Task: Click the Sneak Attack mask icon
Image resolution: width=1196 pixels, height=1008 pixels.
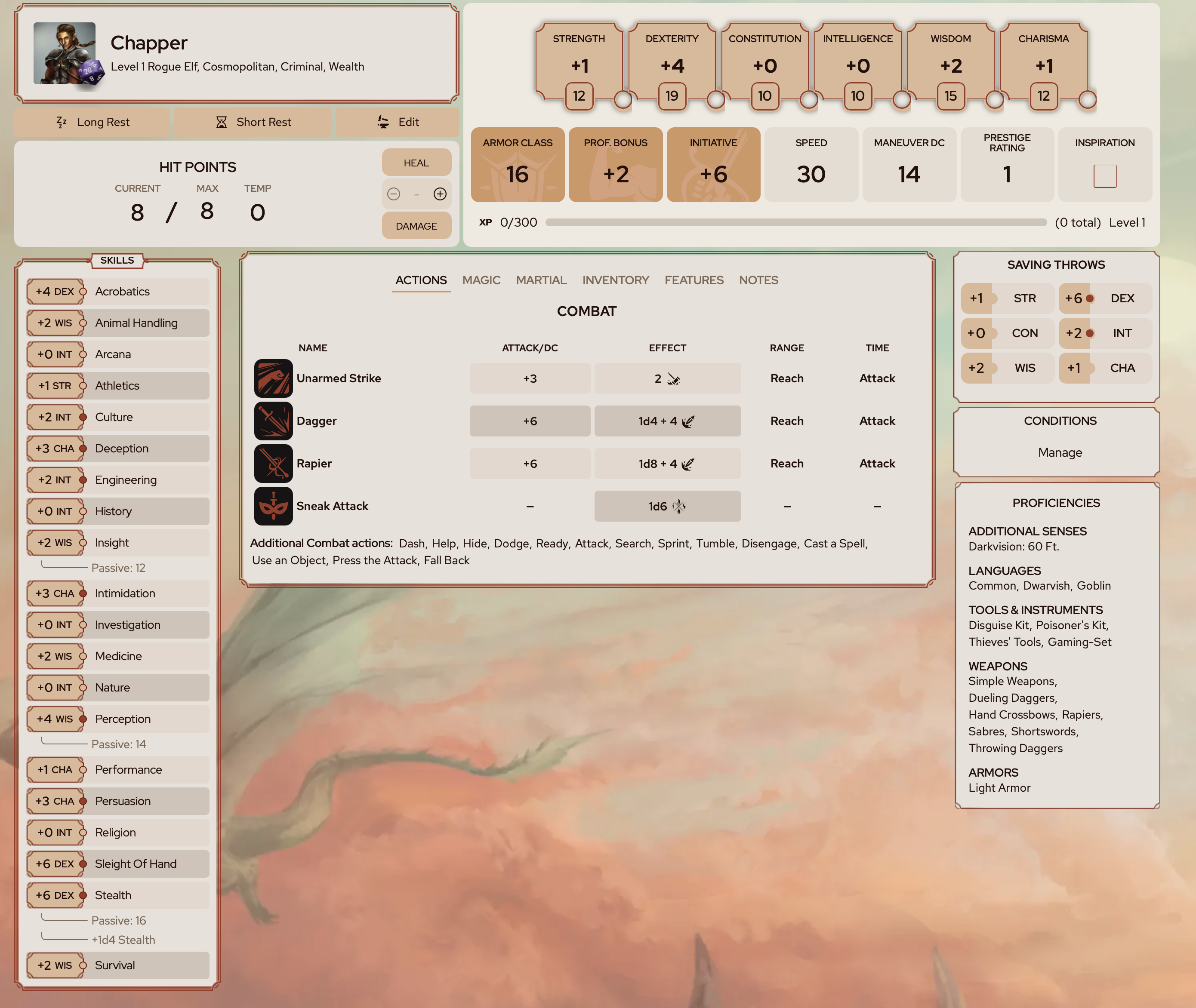Action: coord(273,506)
